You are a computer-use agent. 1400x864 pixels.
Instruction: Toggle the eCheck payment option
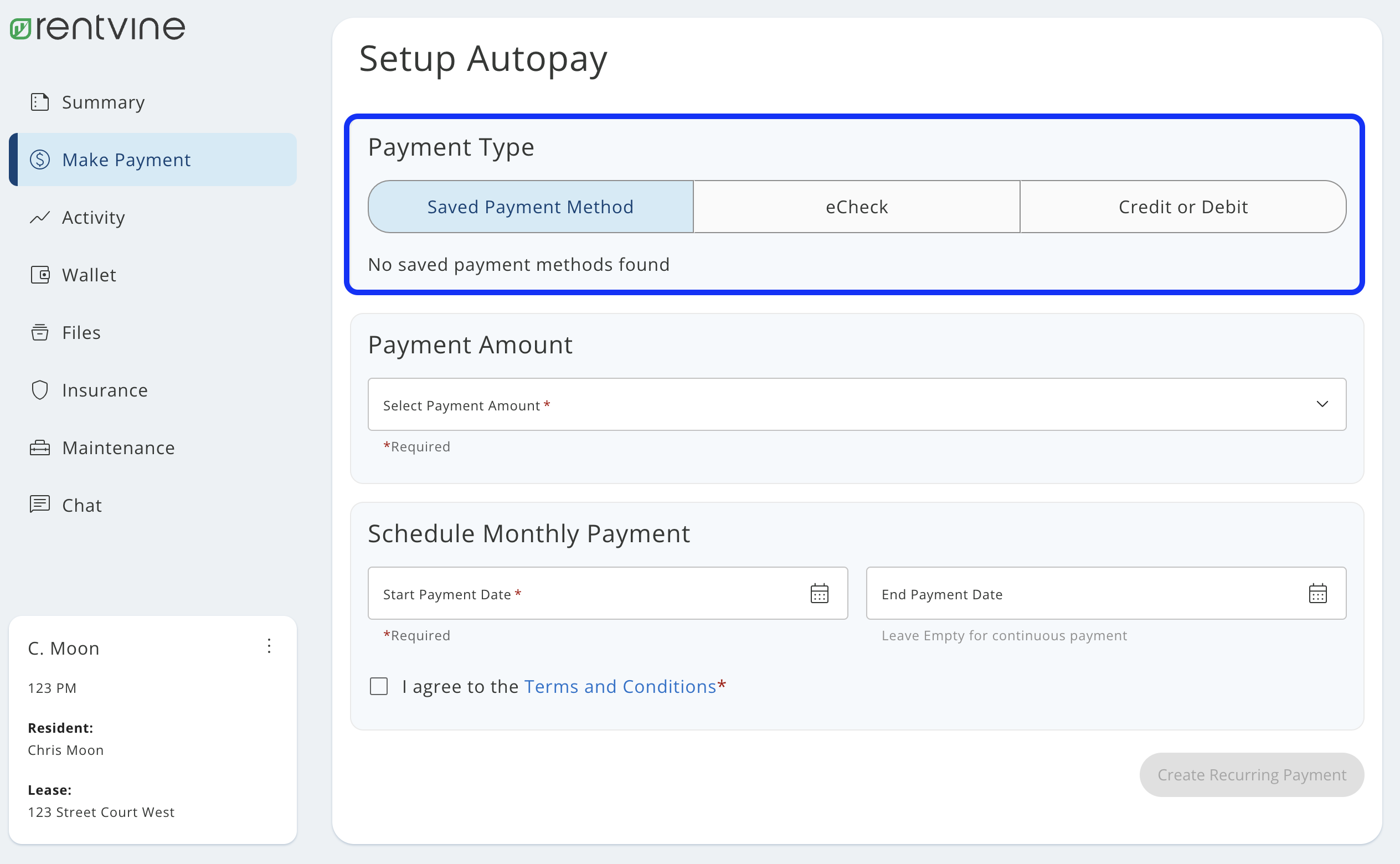[856, 206]
